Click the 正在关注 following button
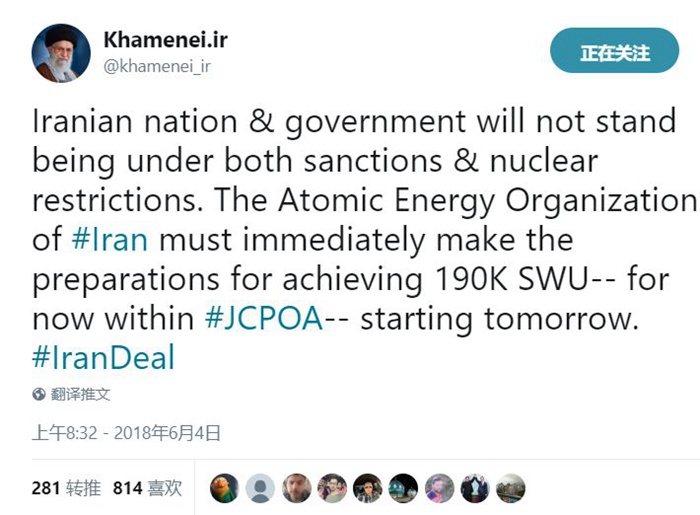This screenshot has width=700, height=515. 614,52
